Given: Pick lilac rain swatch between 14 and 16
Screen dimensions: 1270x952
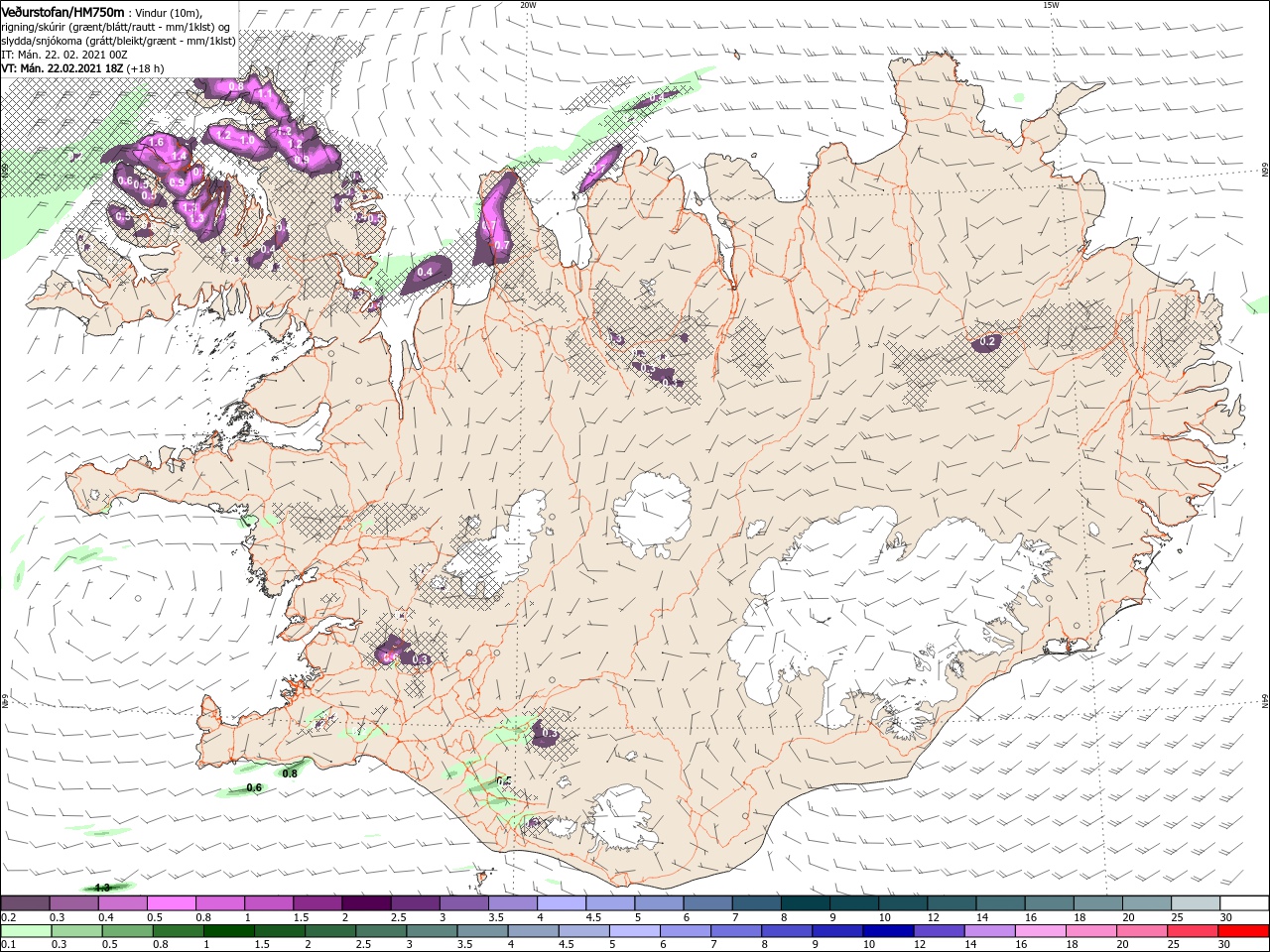Looking at the screenshot, I should 989,931.
